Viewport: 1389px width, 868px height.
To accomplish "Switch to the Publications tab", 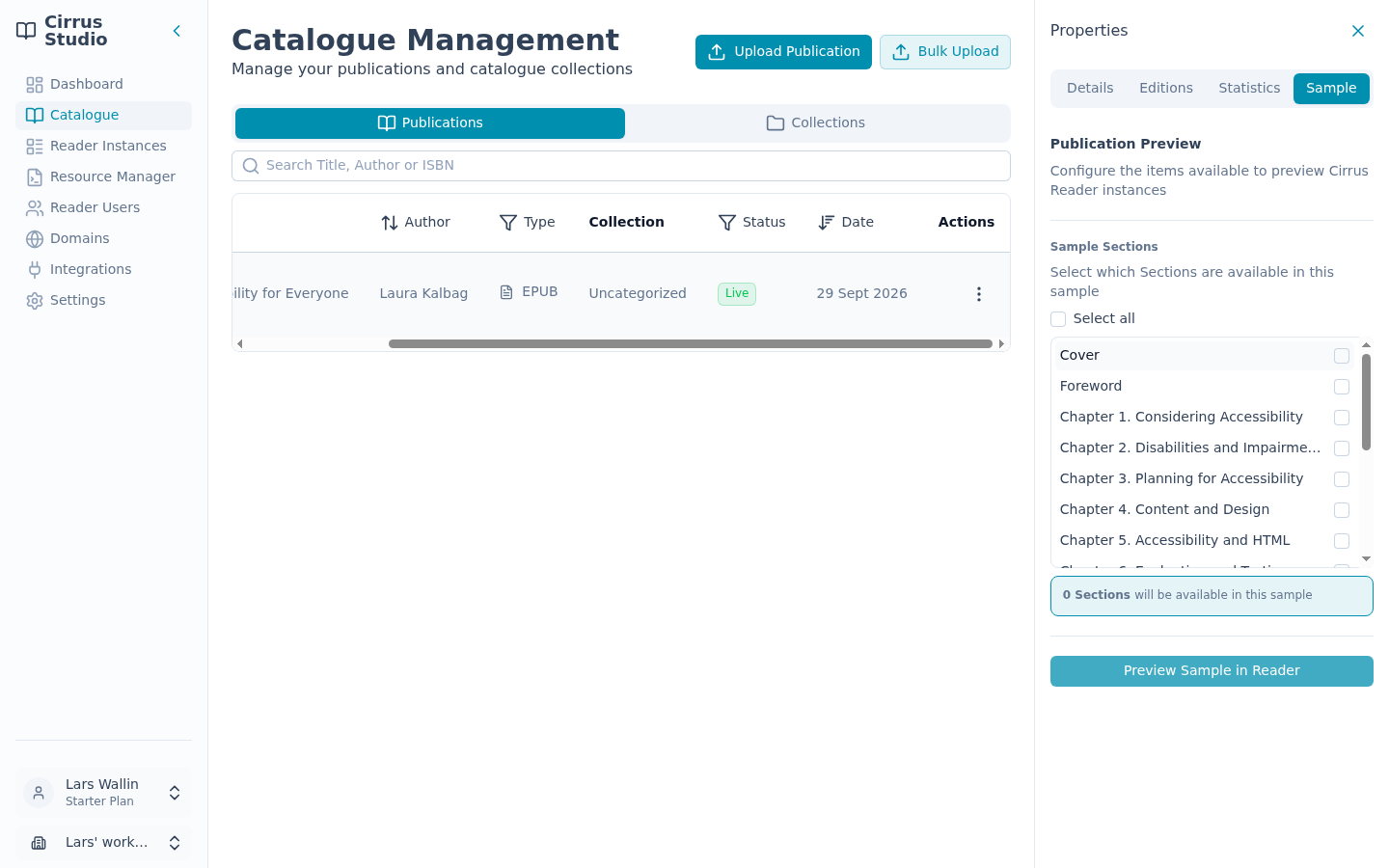I will [x=430, y=123].
